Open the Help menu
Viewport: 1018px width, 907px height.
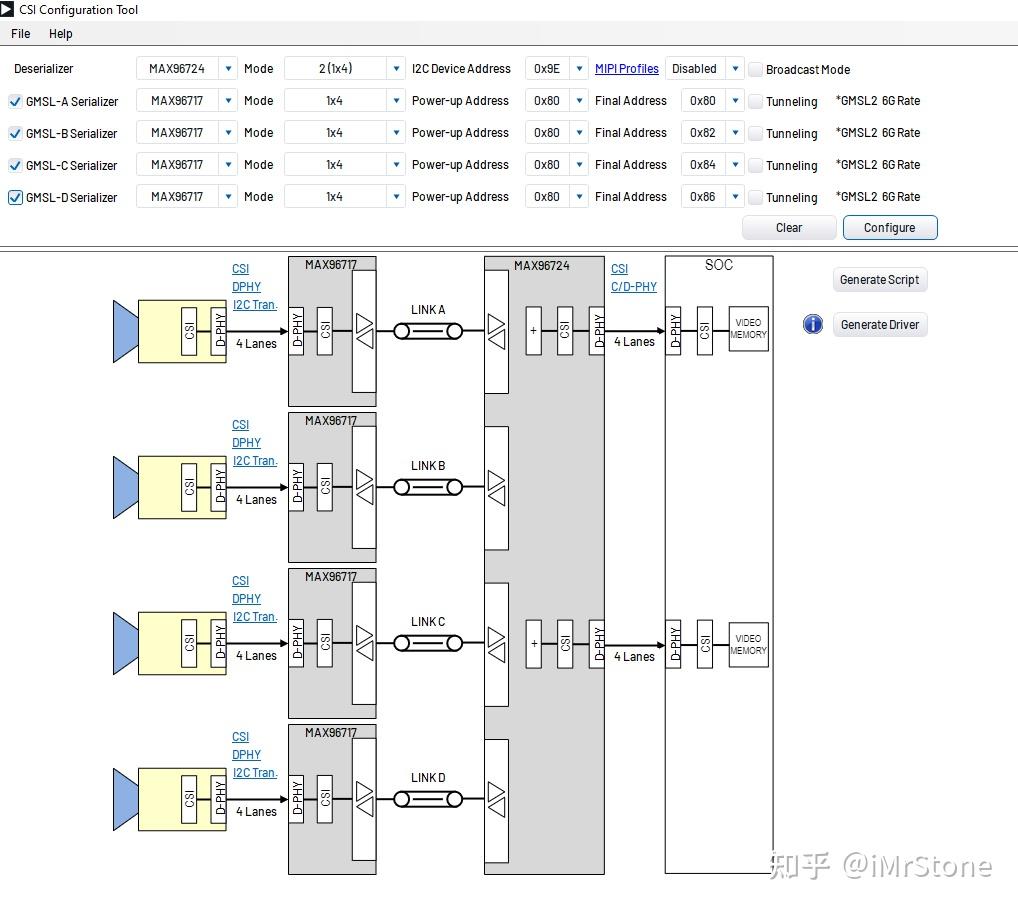(x=61, y=33)
